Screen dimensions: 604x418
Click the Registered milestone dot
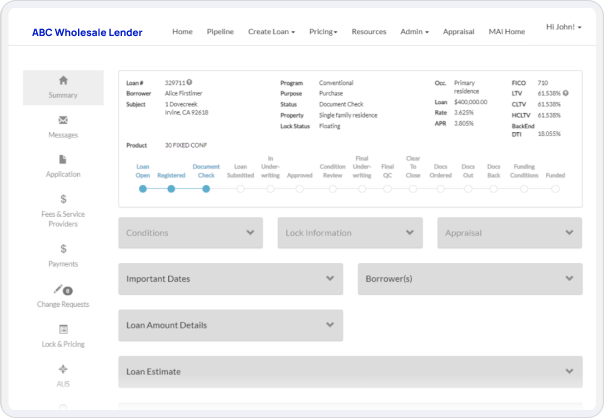coord(171,189)
